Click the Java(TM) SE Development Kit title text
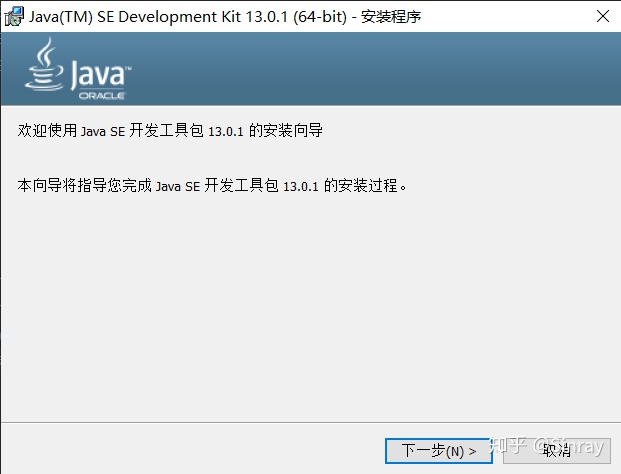Screen dimensions: 621x474 pos(225,17)
